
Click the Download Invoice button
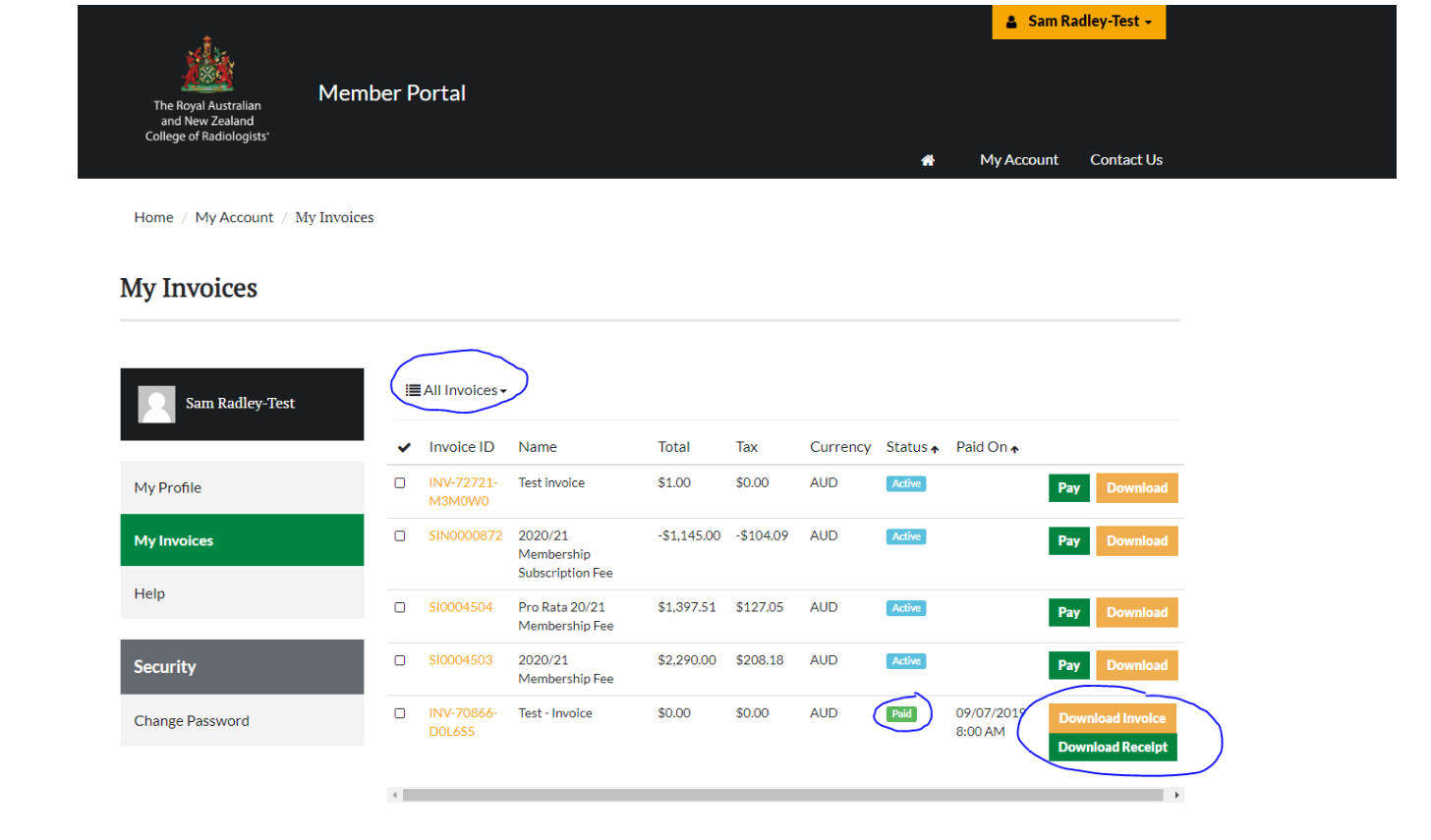click(x=1112, y=718)
